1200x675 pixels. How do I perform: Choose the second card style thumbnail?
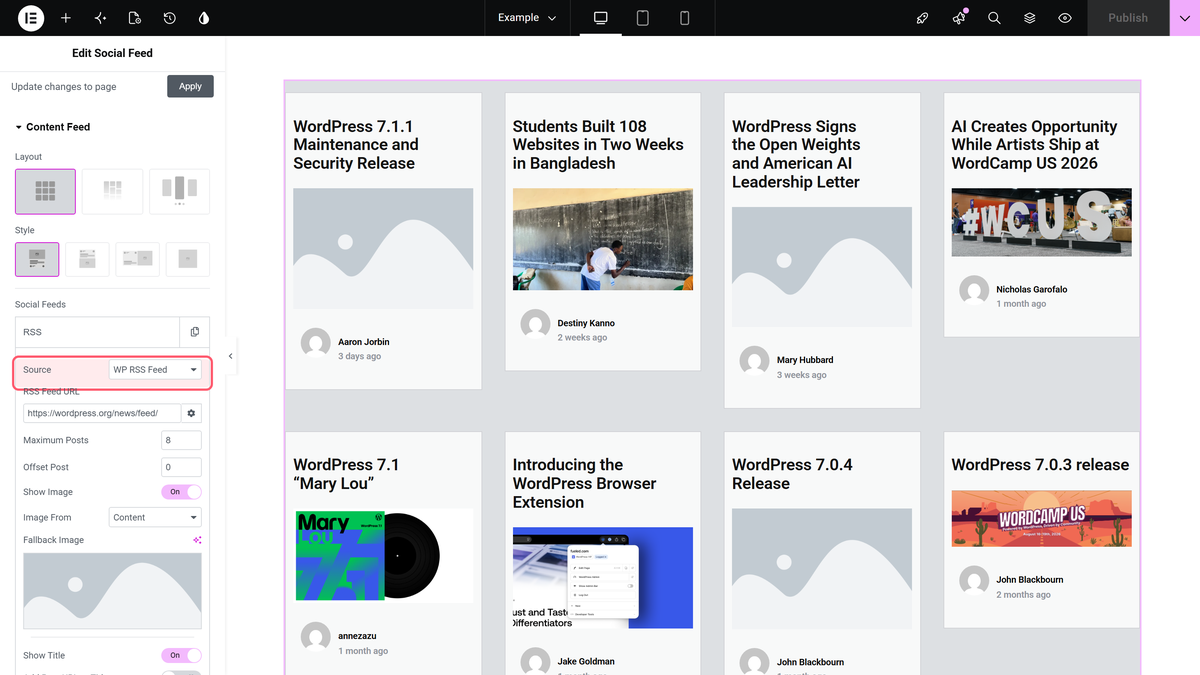87,259
